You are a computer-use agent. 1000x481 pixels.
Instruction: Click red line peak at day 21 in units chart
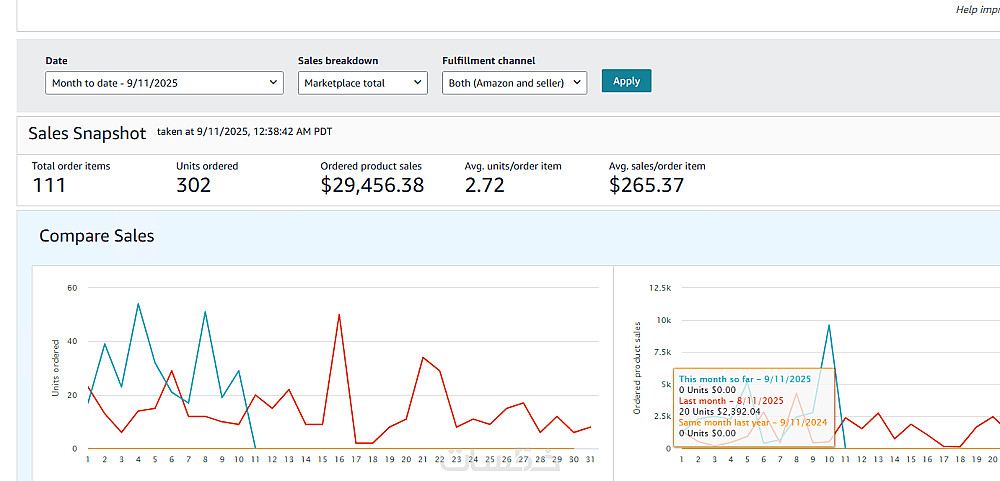423,357
